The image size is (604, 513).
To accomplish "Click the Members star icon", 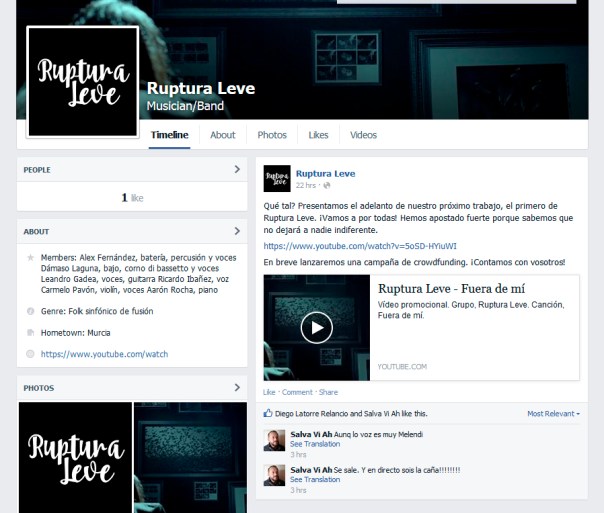I will coord(30,257).
